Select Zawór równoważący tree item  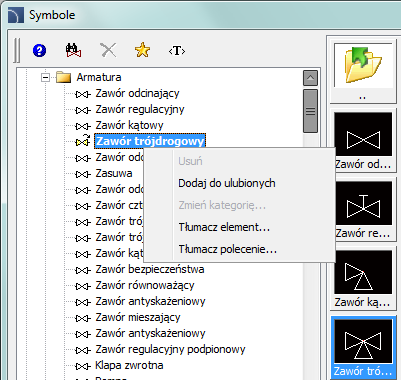pos(145,285)
